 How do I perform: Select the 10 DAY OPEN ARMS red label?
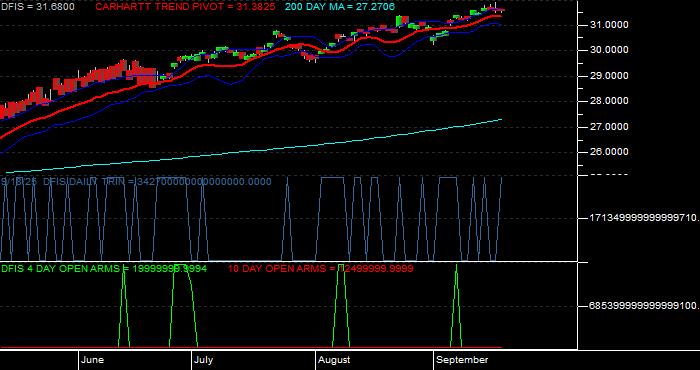point(321,268)
